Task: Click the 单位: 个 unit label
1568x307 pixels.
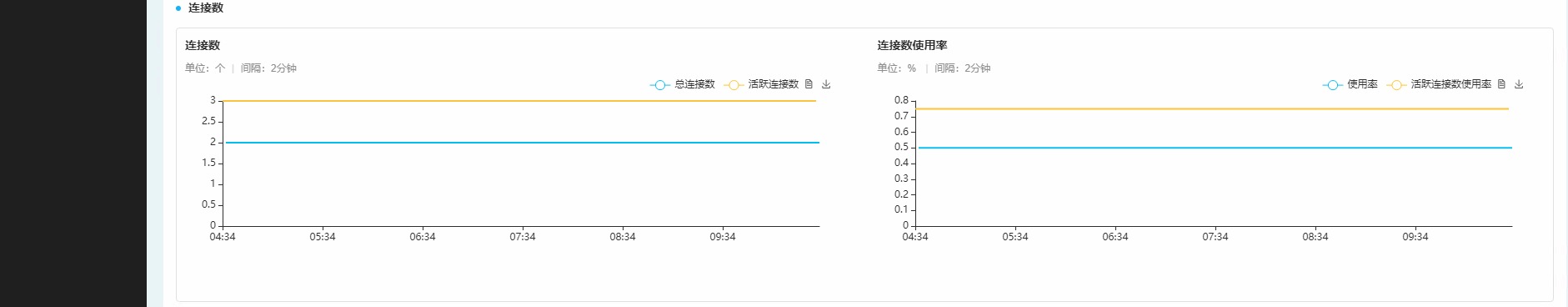Action: [x=205, y=68]
